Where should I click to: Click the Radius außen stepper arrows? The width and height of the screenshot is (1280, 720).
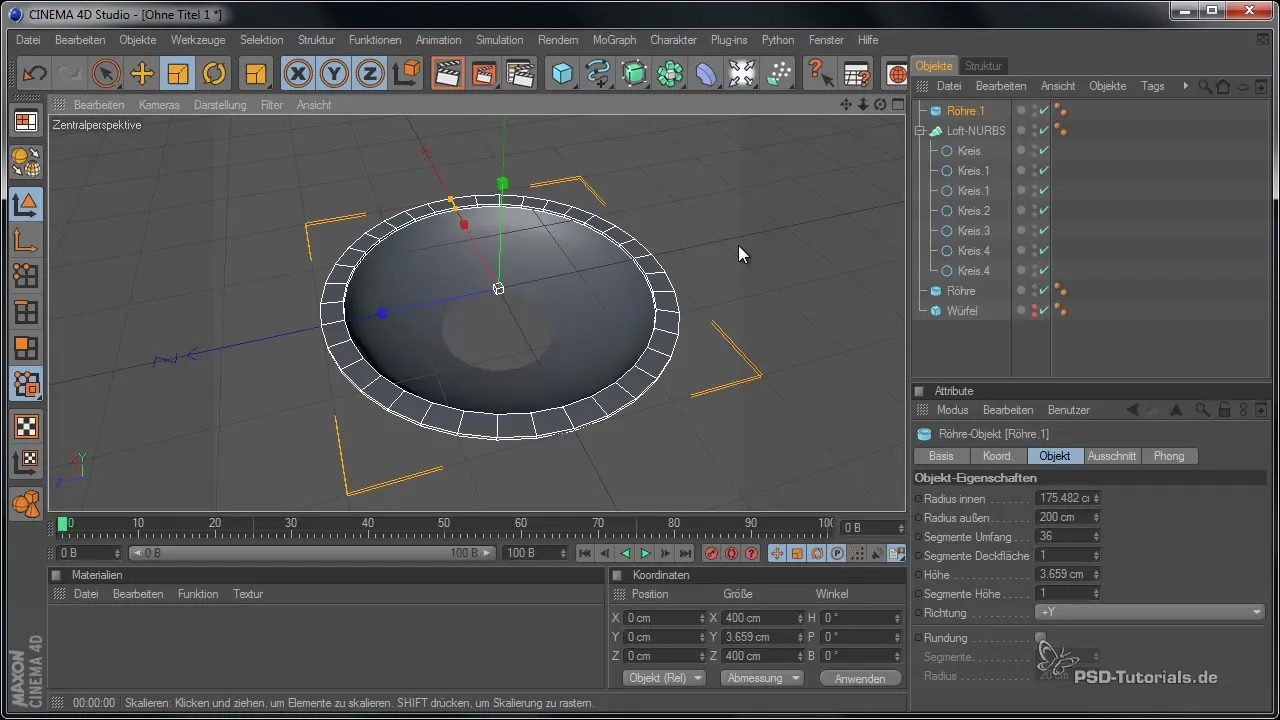tap(1097, 517)
